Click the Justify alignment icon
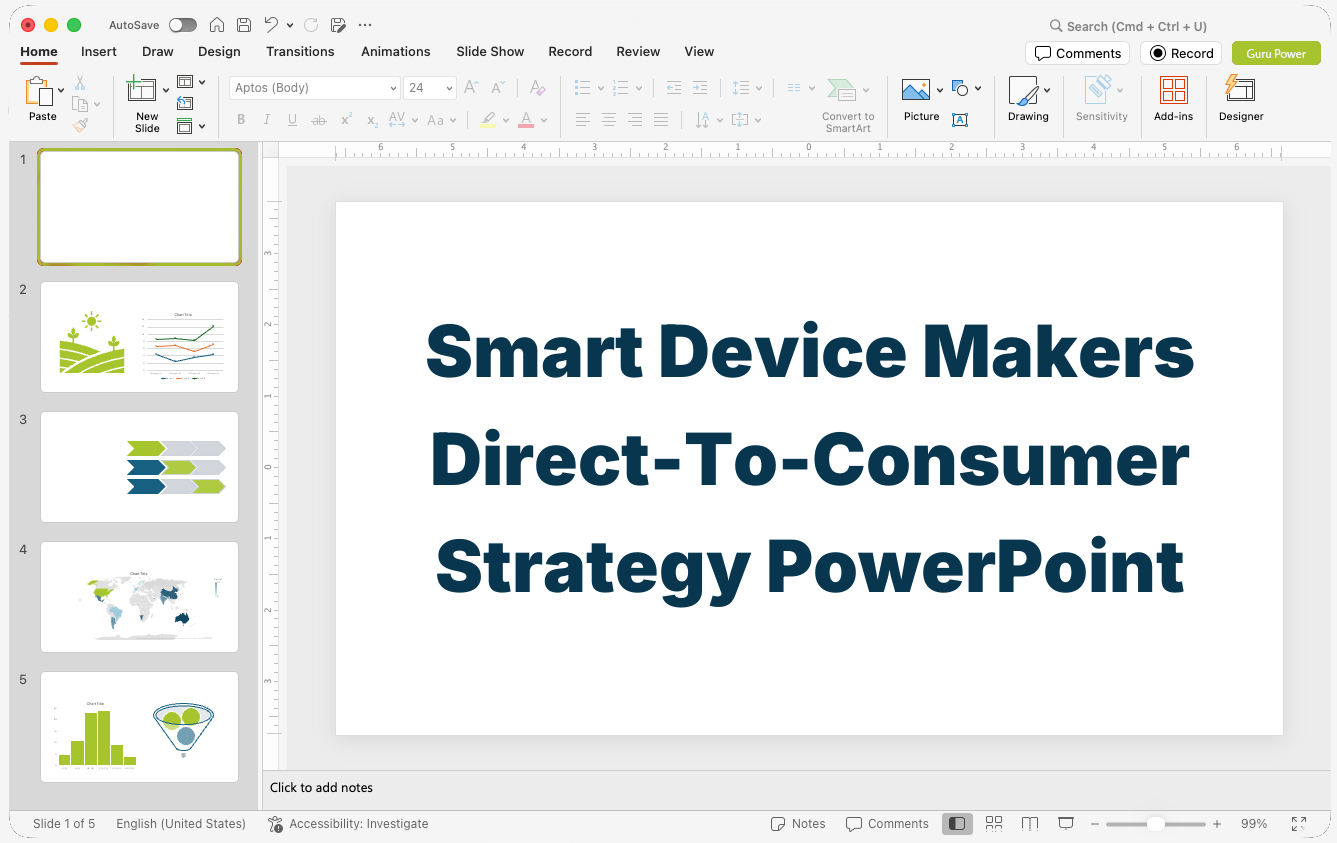The height and width of the screenshot is (843, 1337). coord(661,120)
